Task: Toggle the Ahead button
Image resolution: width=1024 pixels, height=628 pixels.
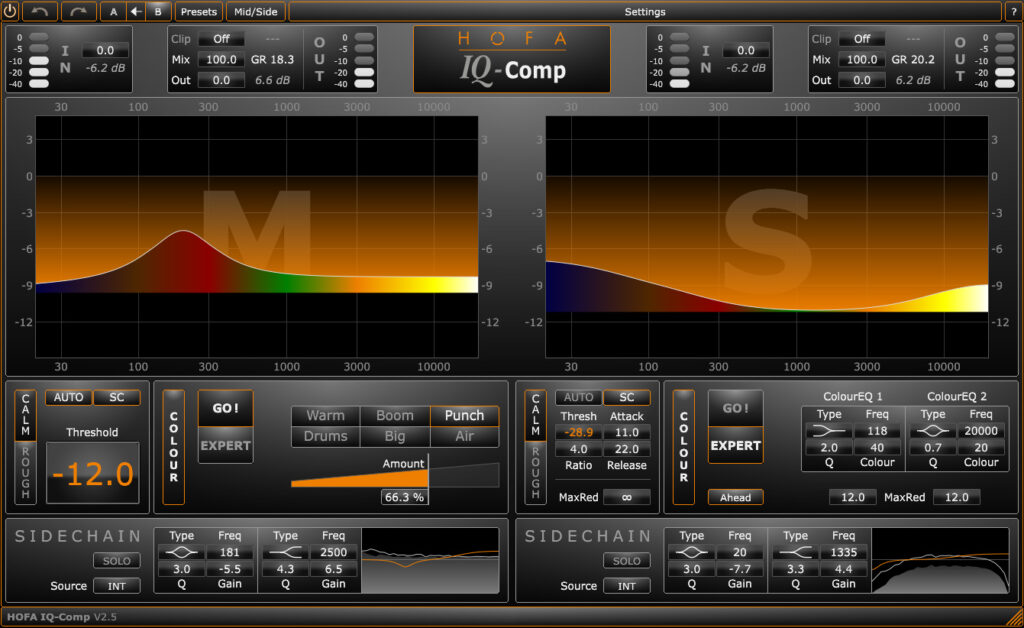Action: click(735, 497)
